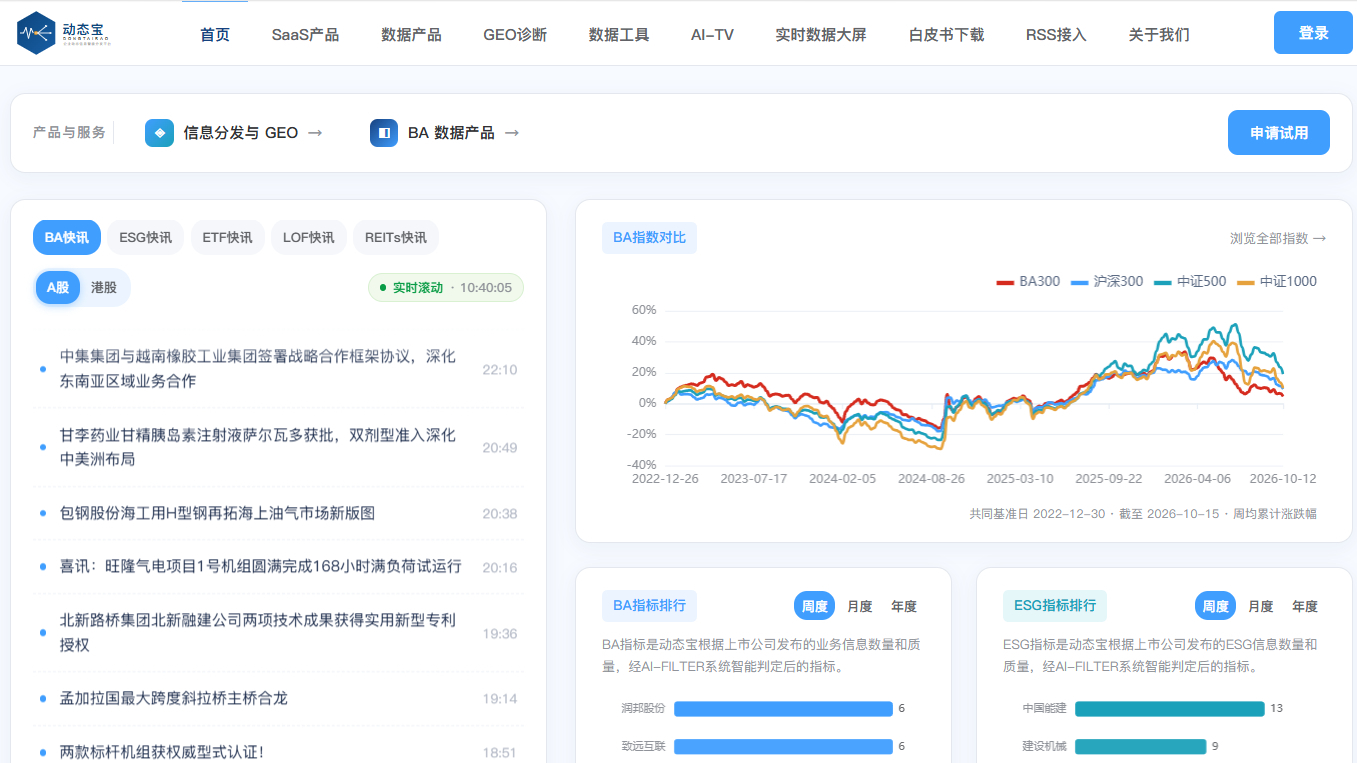
Task: Click the 登录 button
Action: coord(1313,33)
